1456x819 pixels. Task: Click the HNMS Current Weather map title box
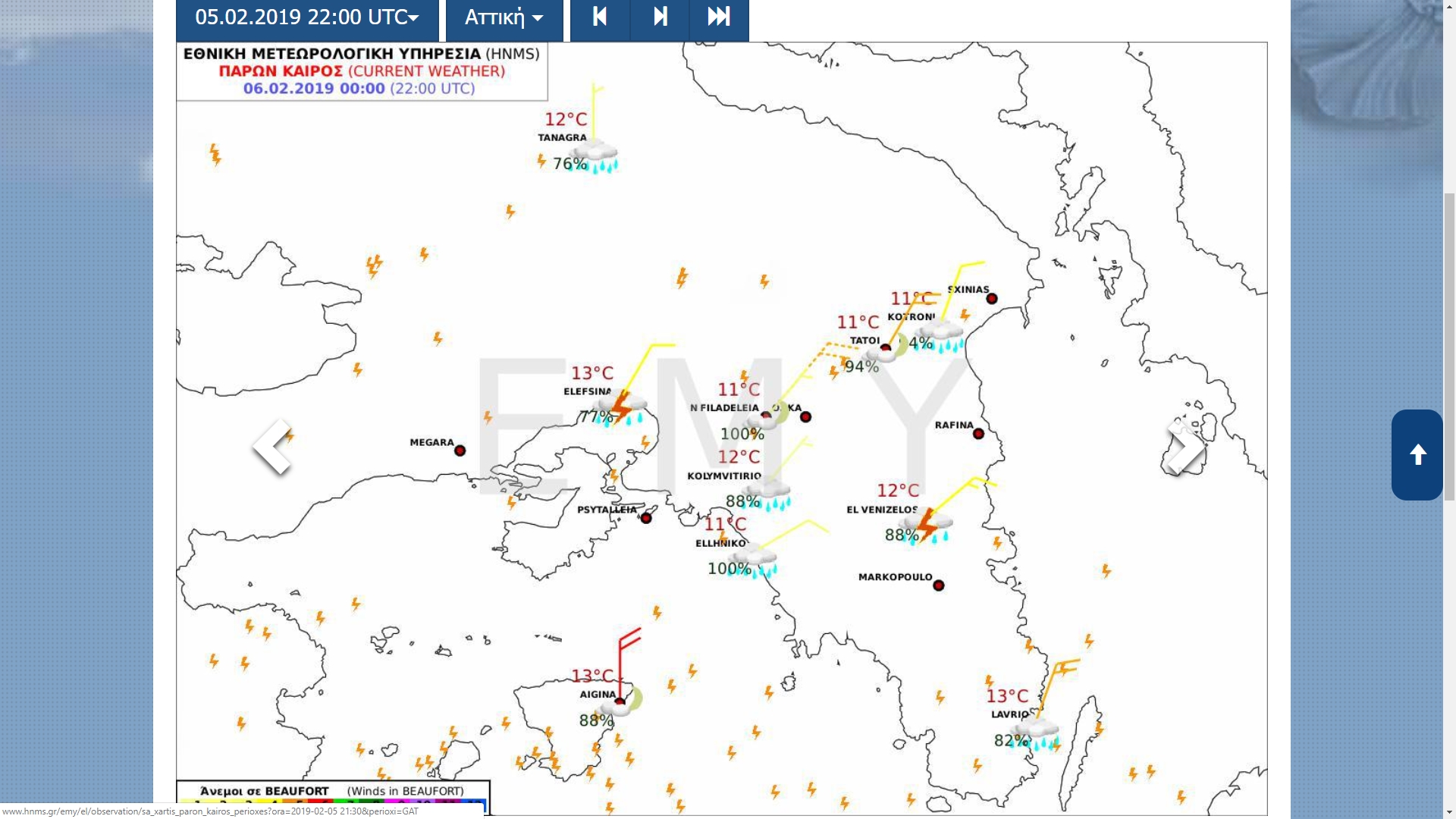(362, 71)
